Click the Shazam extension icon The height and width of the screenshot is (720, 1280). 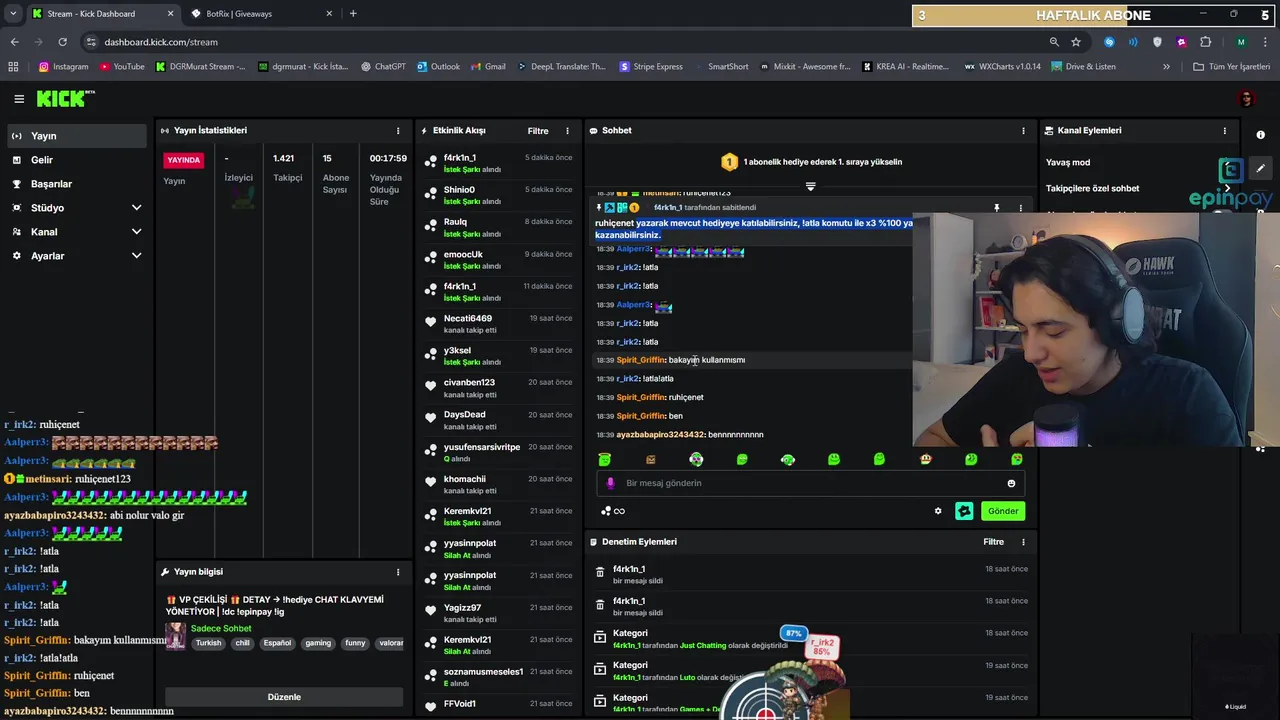point(1109,42)
